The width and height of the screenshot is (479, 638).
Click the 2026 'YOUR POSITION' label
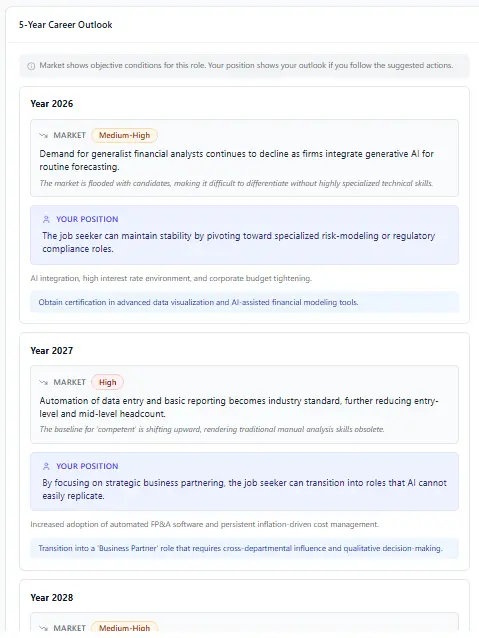click(87, 219)
